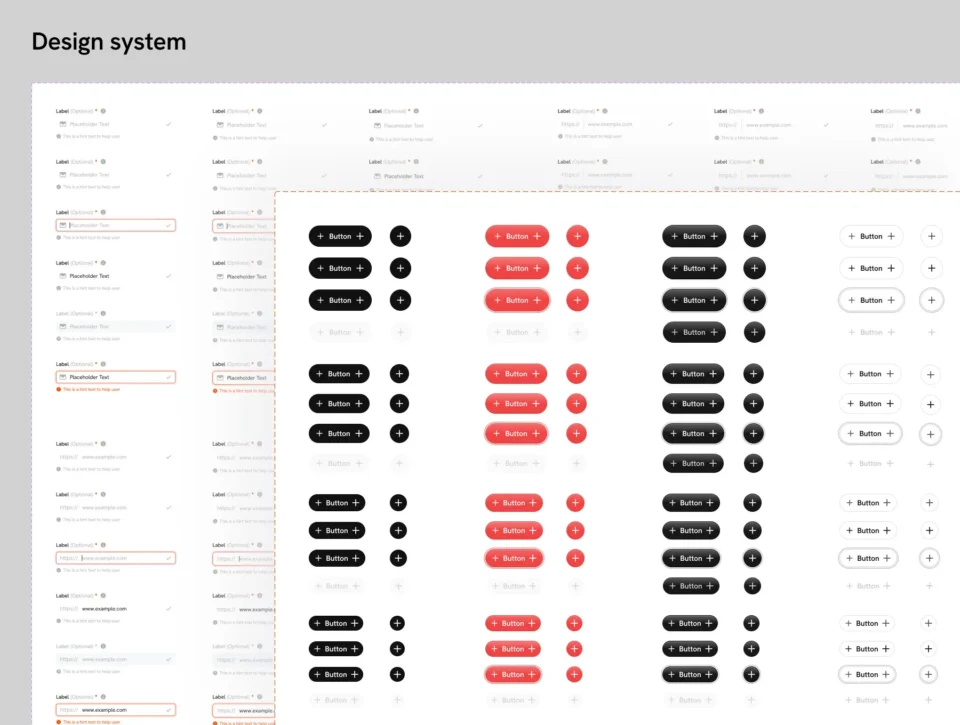Click the first flat black Button in the smallest group, leftmost column
Screen dimensions: 960x725
[336, 623]
